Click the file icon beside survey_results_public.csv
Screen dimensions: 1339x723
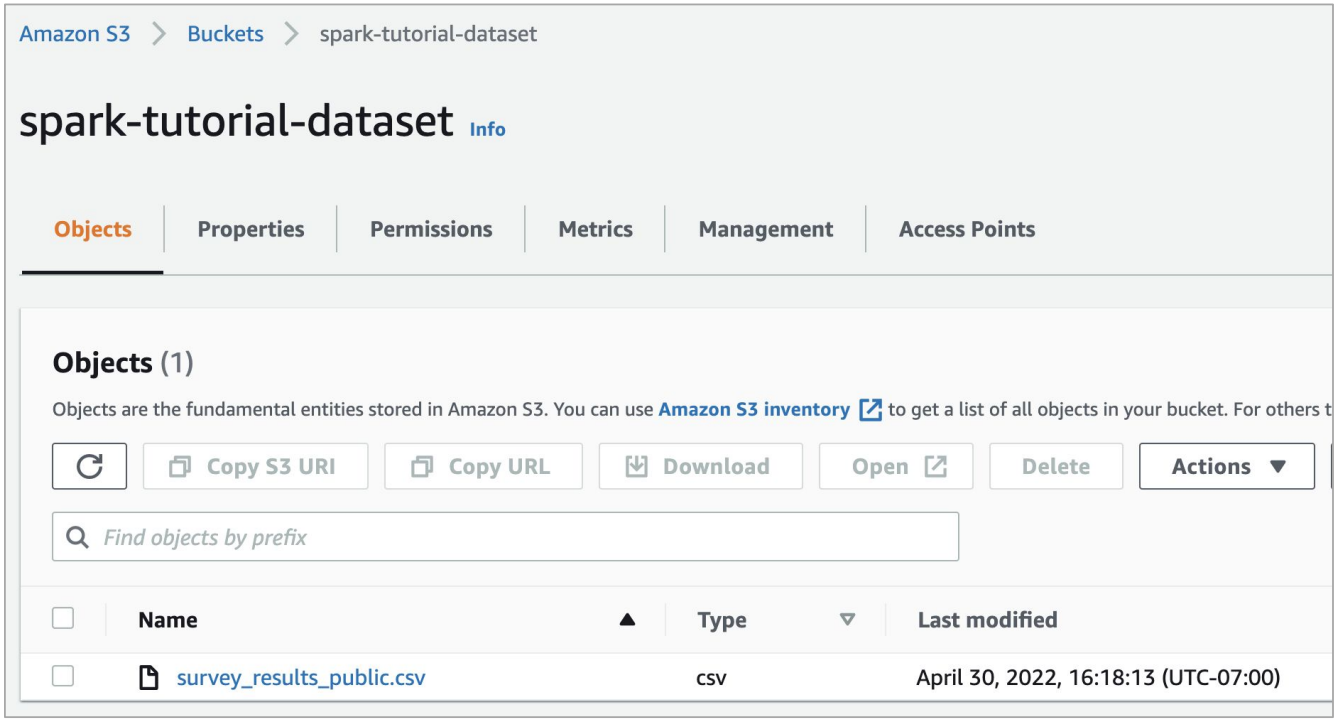(149, 678)
